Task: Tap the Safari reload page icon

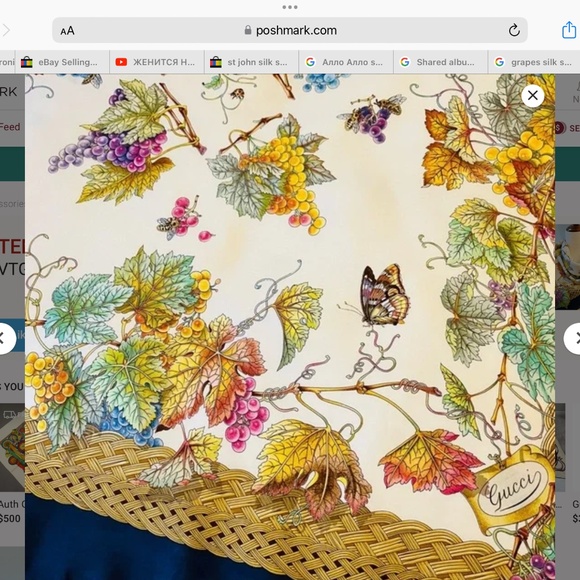Action: (514, 30)
